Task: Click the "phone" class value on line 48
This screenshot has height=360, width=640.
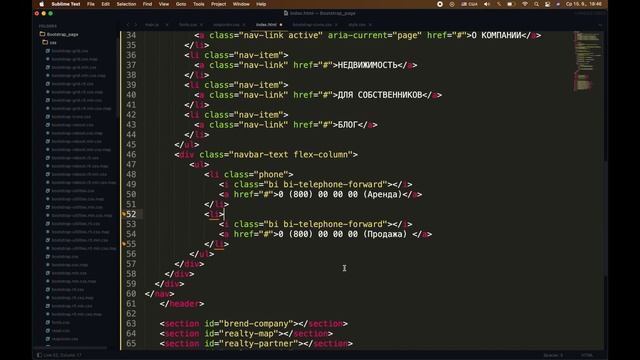Action: (271, 175)
